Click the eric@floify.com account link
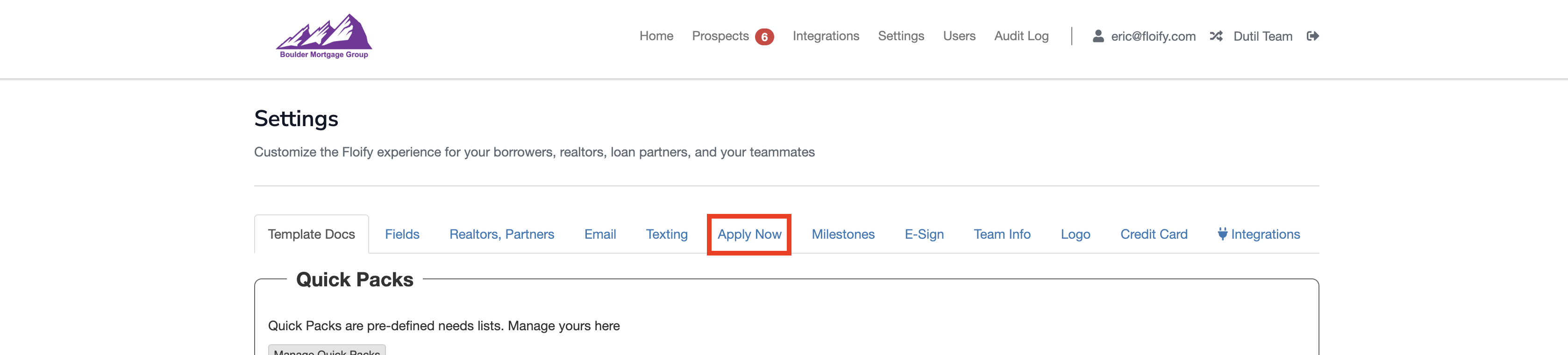This screenshot has height=355, width=1568. pos(1153,36)
